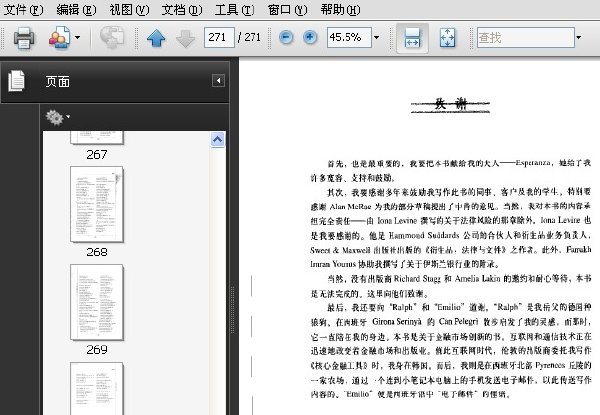Select the page 269 thumbnail
Image resolution: width=600 pixels, height=415 pixels.
click(x=97, y=302)
